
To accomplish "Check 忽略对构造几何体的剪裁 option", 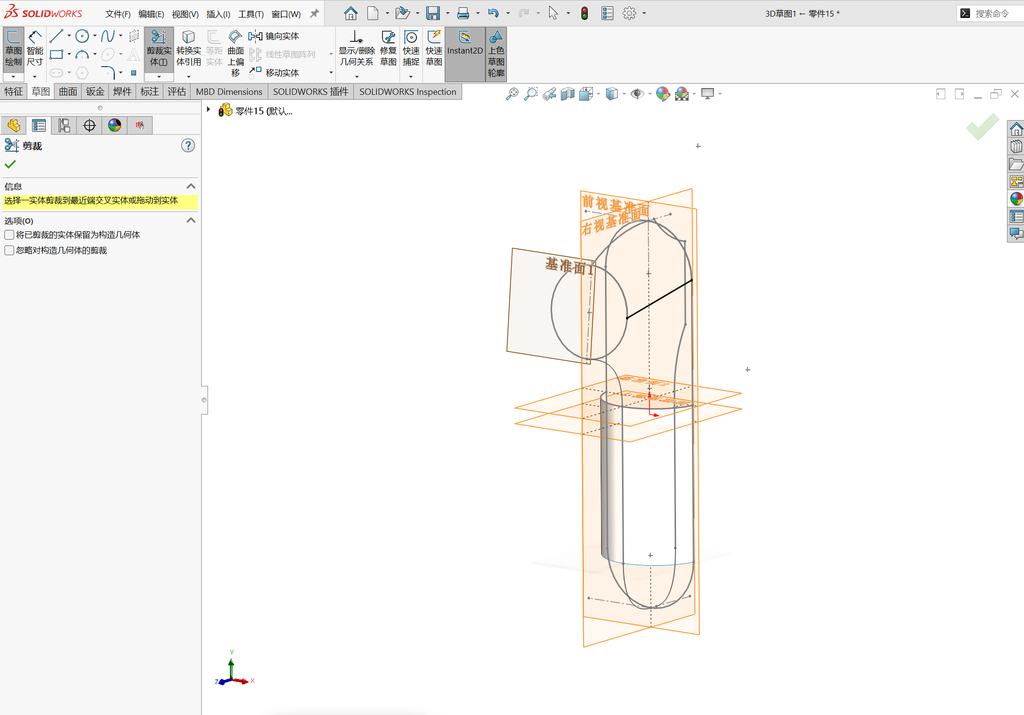I will 9,251.
